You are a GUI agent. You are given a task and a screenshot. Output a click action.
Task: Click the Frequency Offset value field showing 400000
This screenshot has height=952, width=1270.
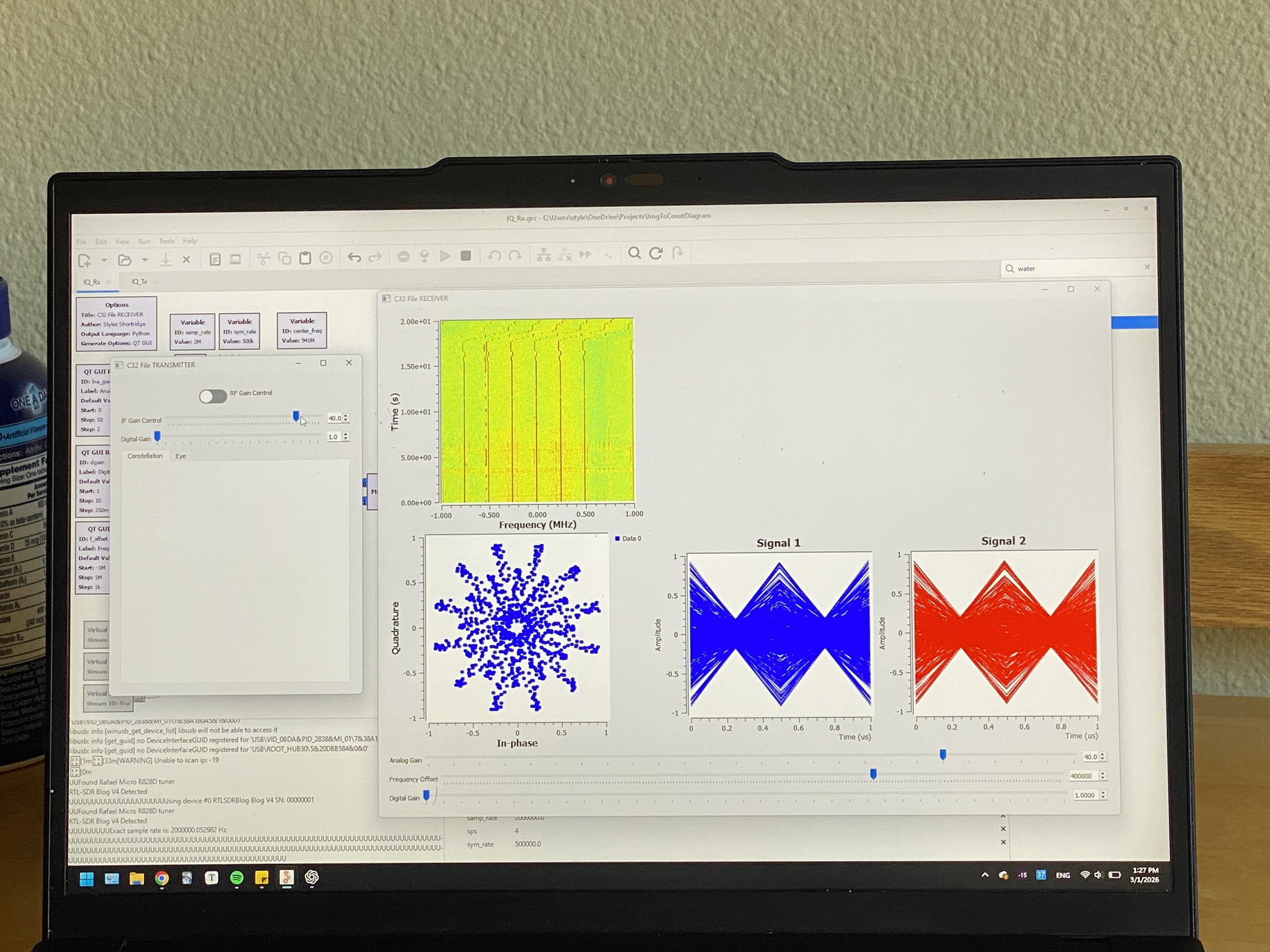pos(1088,776)
